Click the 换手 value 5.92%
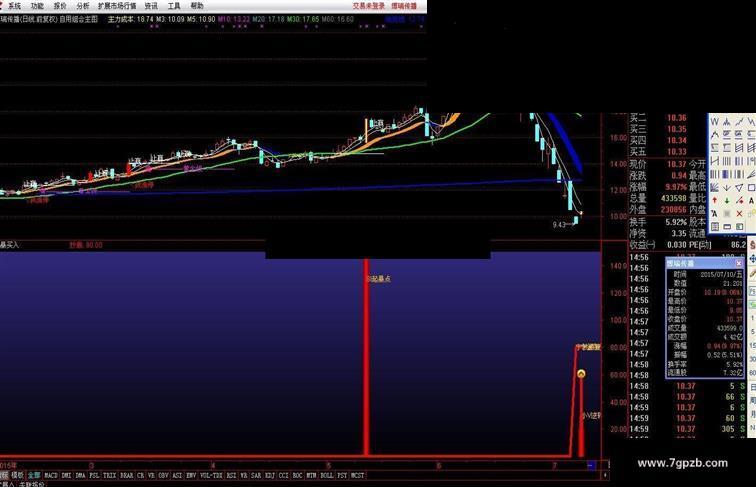This screenshot has height=487, width=756. pyautogui.click(x=675, y=222)
